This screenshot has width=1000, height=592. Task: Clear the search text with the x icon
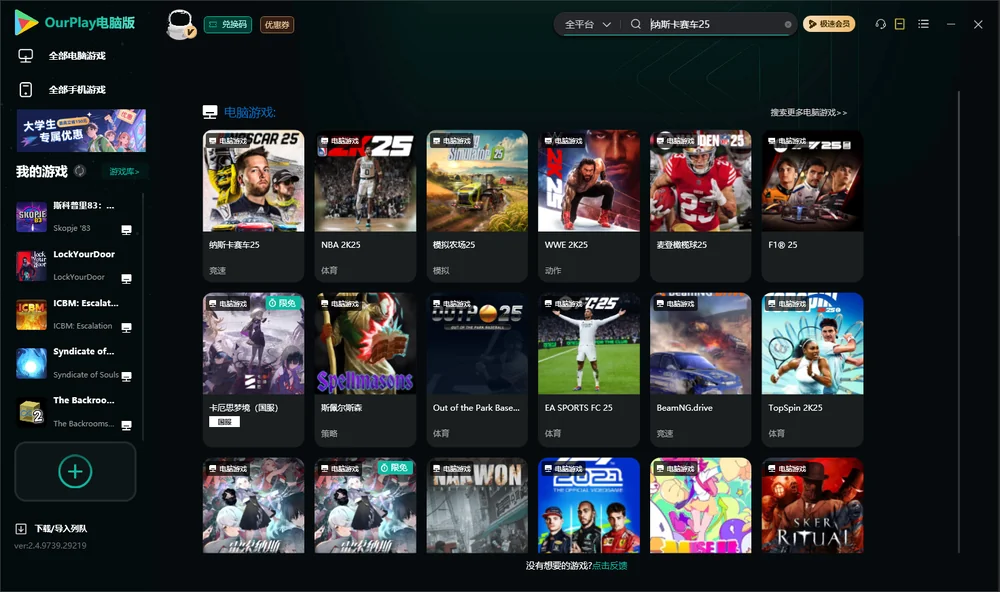pyautogui.click(x=788, y=25)
